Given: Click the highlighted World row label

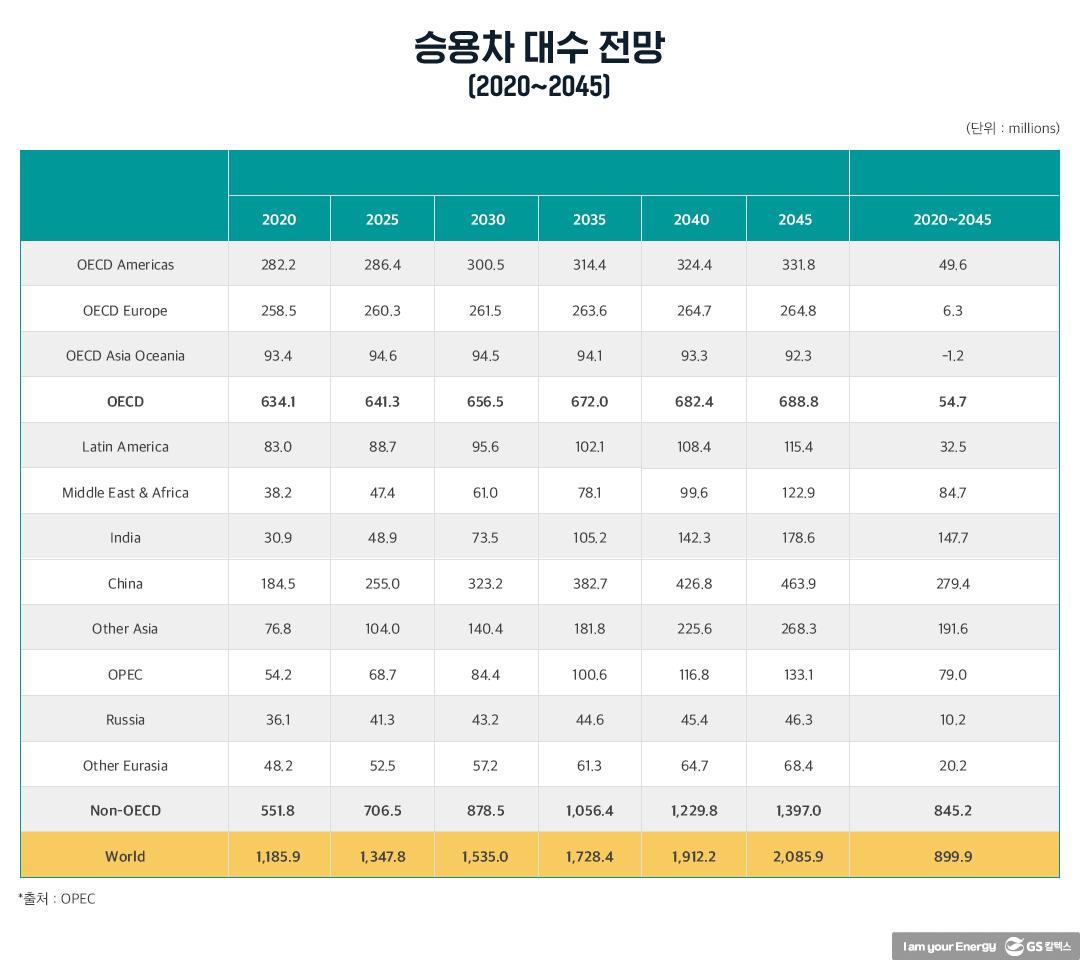Looking at the screenshot, I should coord(125,856).
